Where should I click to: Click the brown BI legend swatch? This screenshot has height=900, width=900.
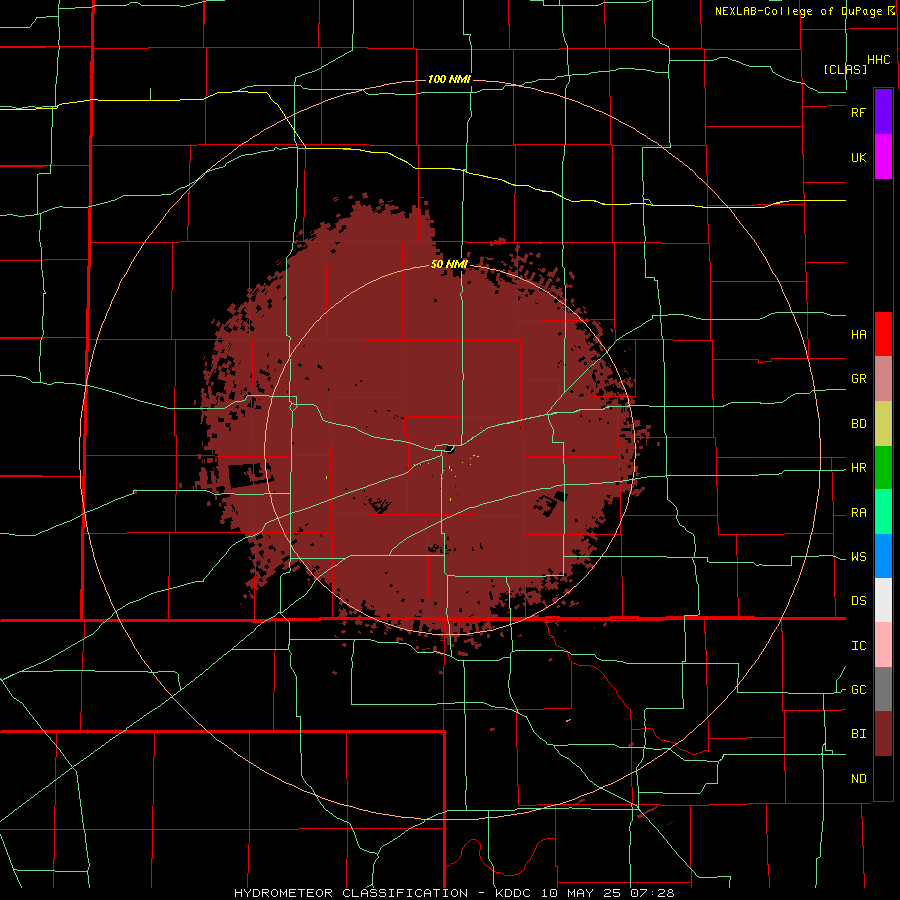pyautogui.click(x=883, y=734)
